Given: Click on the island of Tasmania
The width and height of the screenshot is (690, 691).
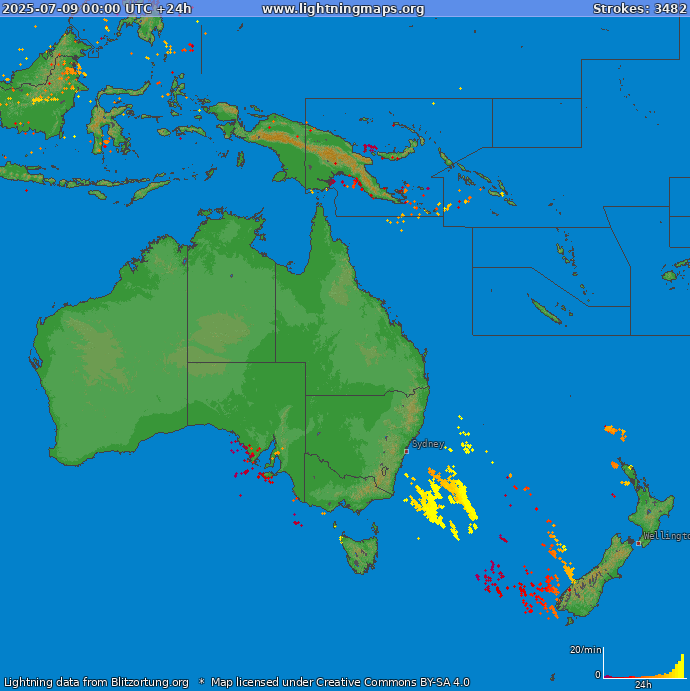Looking at the screenshot, I should pos(362,552).
